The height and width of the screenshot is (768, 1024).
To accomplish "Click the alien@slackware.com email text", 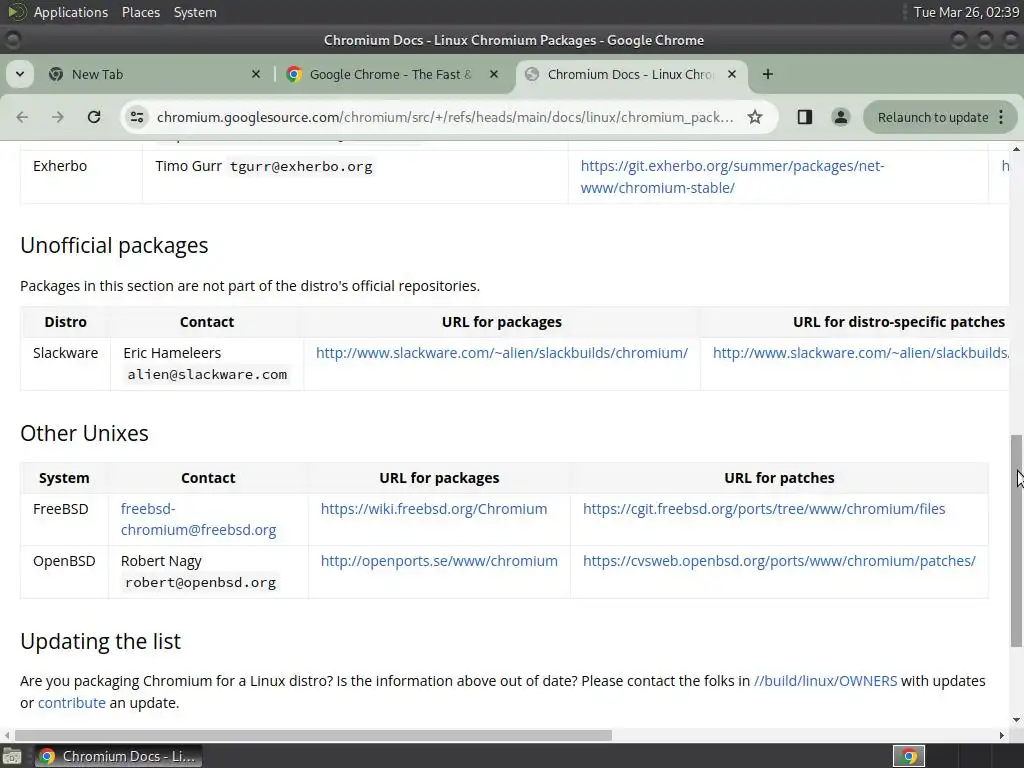I will [207, 375].
